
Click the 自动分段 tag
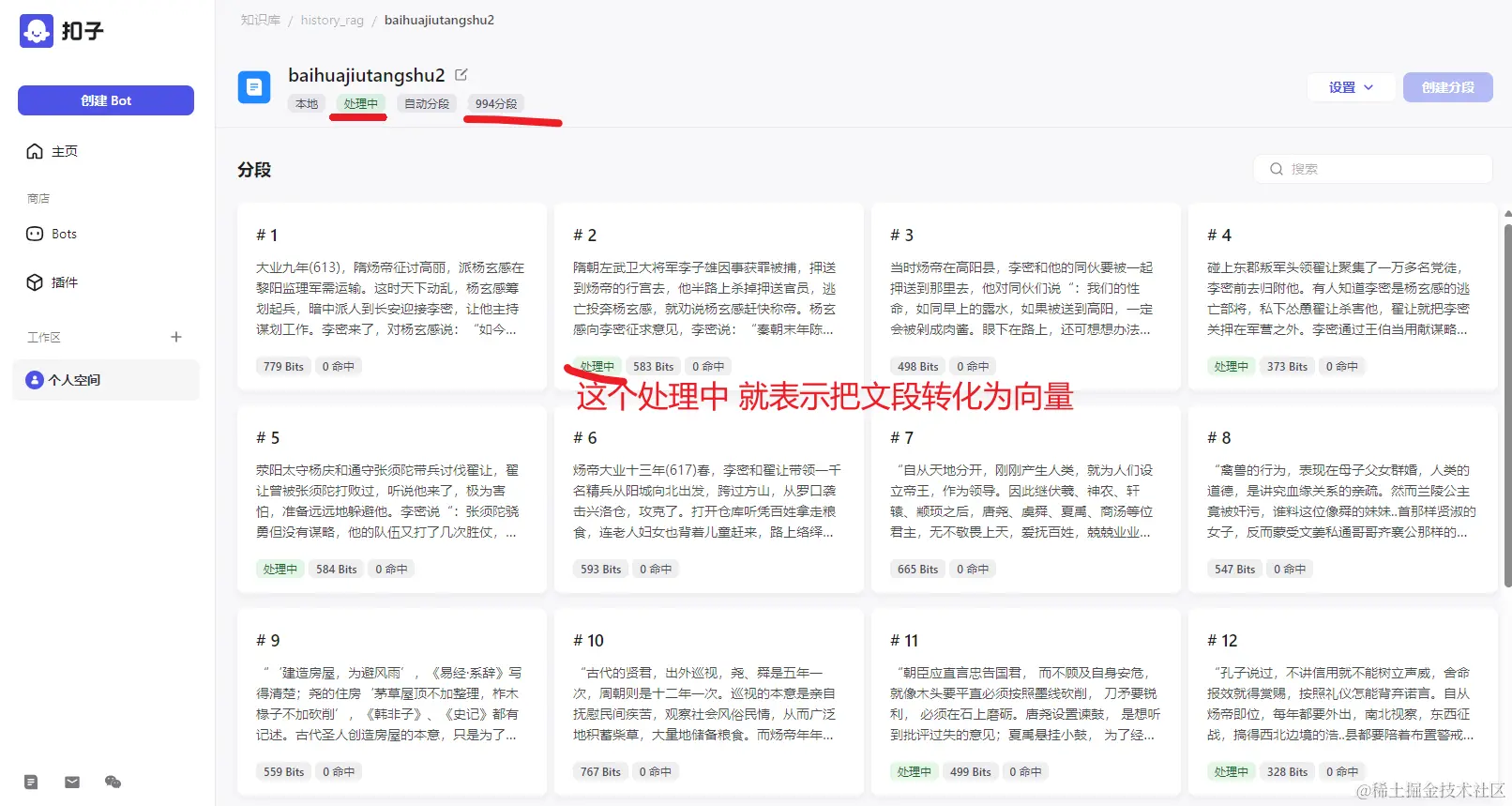pyautogui.click(x=427, y=104)
